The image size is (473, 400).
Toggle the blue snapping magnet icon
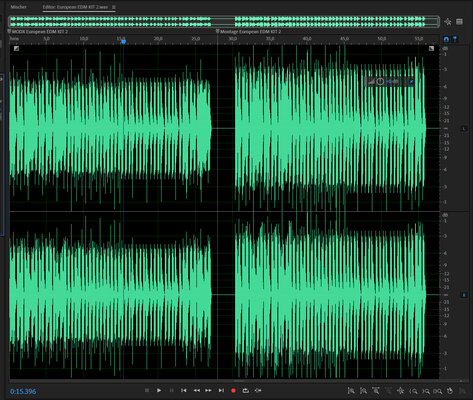pyautogui.click(x=446, y=39)
